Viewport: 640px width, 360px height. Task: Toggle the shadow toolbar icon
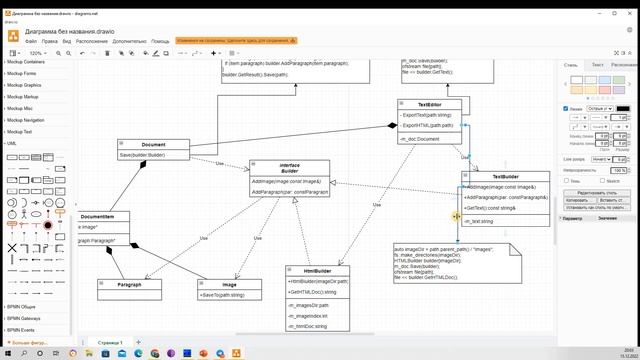coord(166,53)
